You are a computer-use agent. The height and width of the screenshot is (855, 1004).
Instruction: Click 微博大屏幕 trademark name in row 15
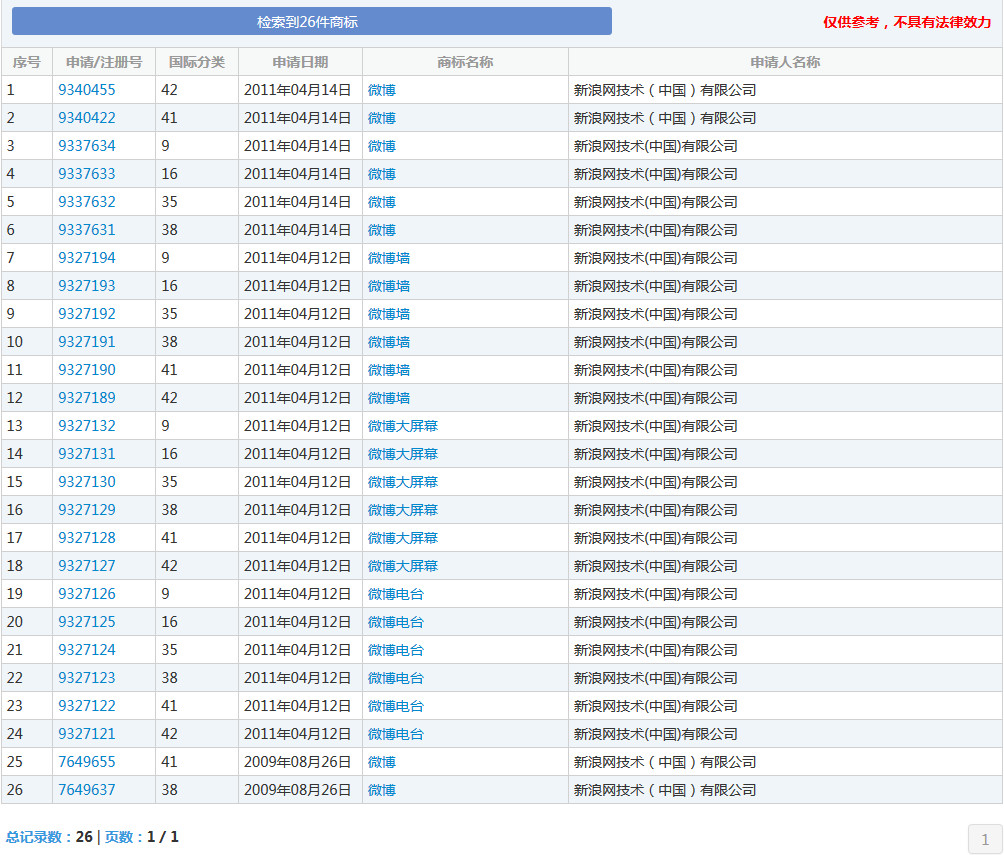pyautogui.click(x=403, y=482)
